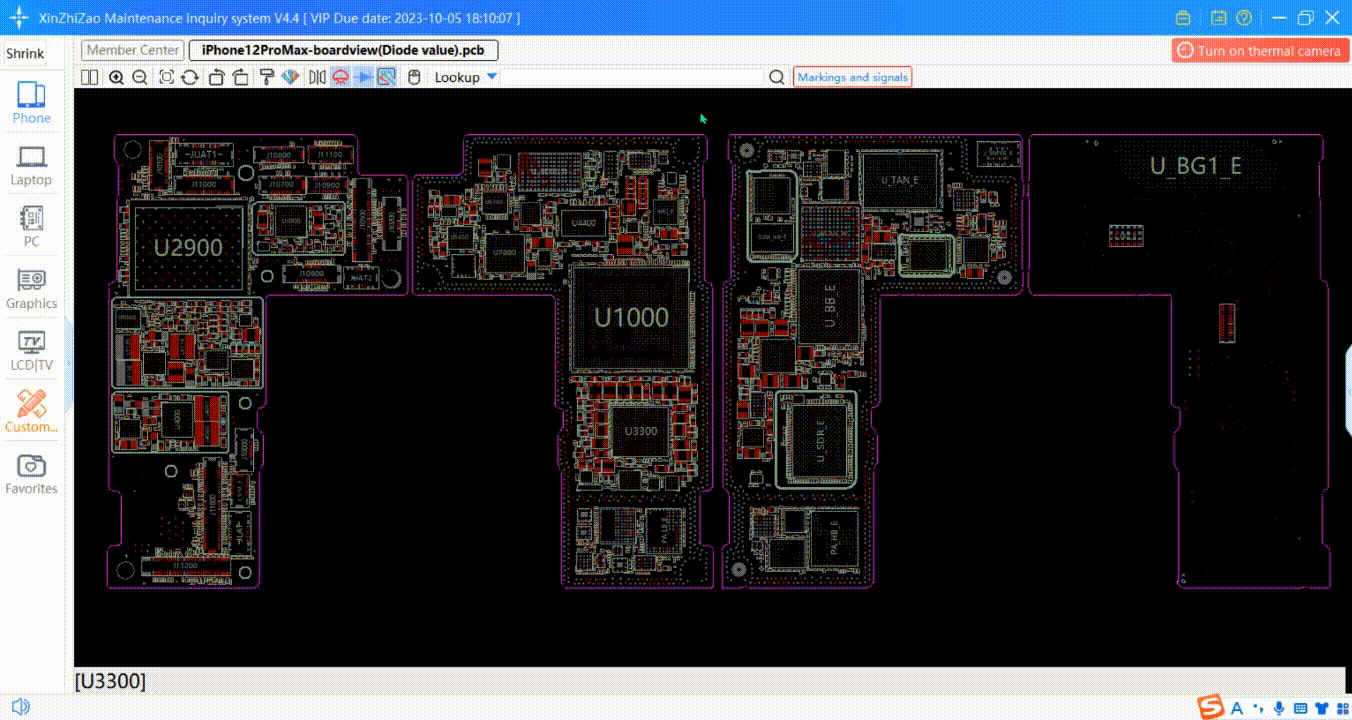Open the Laptop category in sidebar

[31, 165]
